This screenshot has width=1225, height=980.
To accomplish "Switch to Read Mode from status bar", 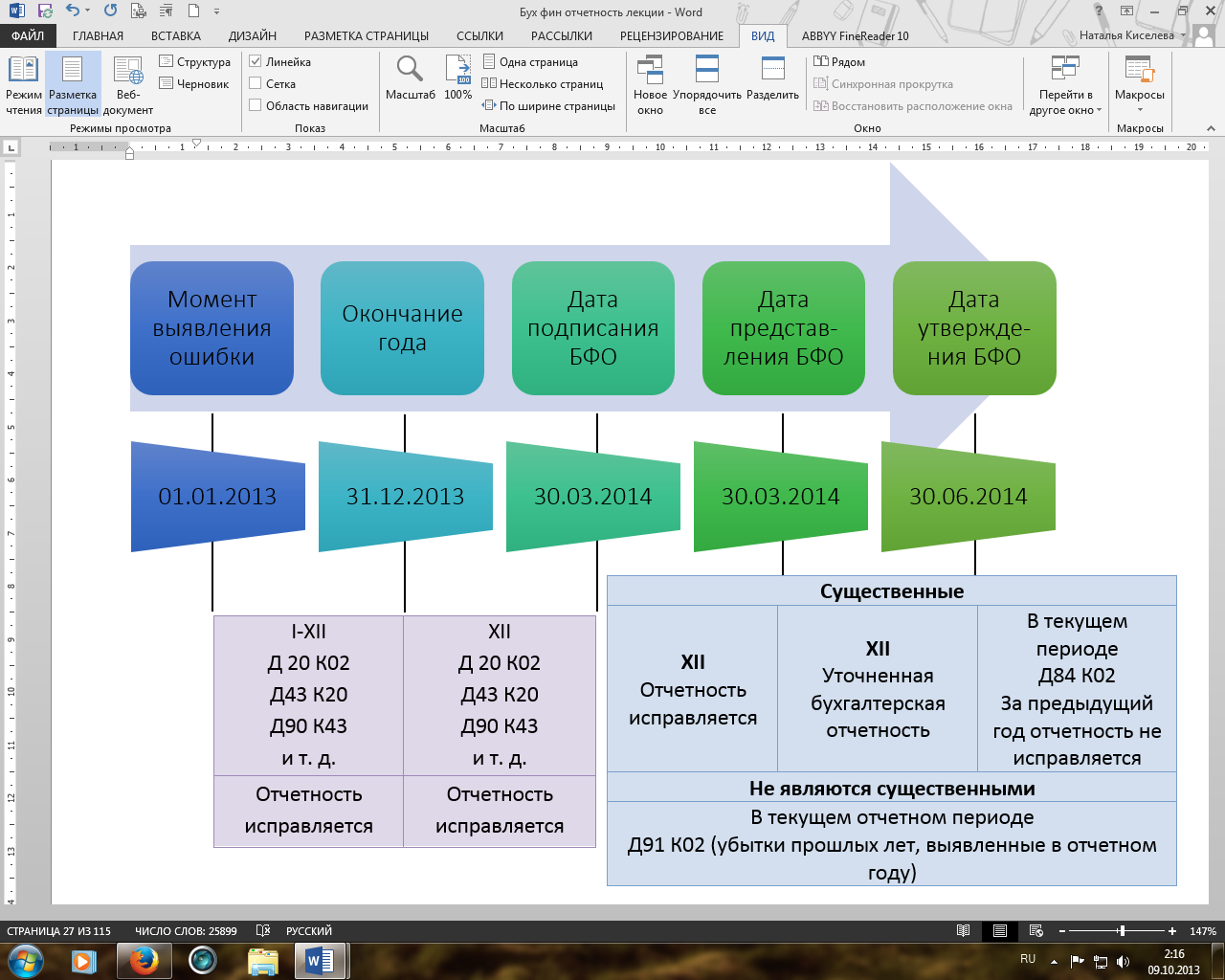I will tap(964, 930).
